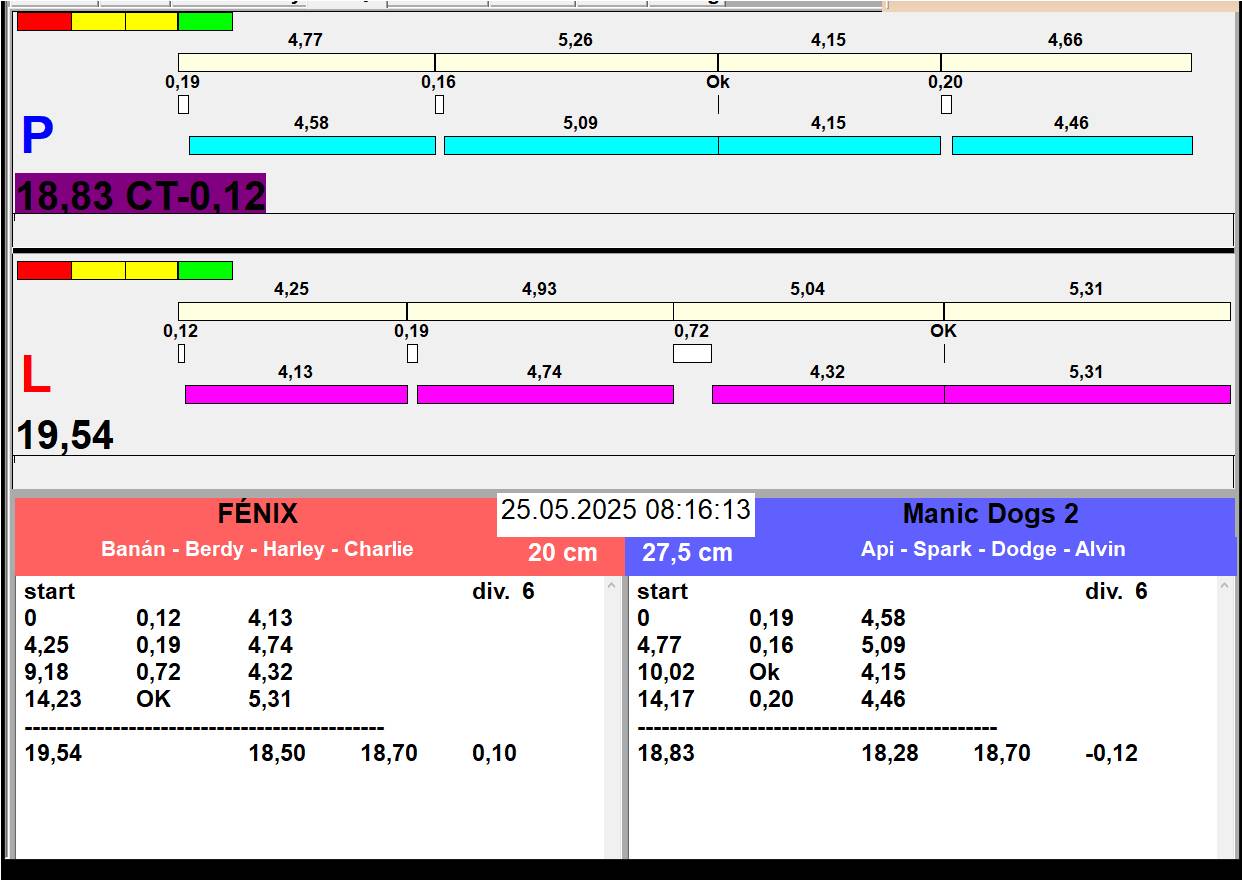The width and height of the screenshot is (1242, 880).
Task: Click the green start light in lane L
Action: [x=205, y=271]
